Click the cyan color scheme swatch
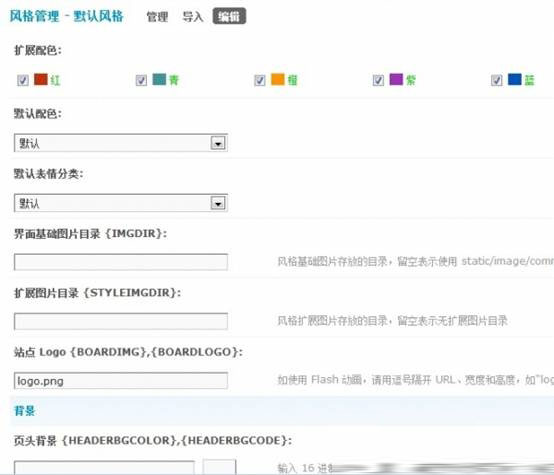The image size is (554, 475). (x=159, y=79)
